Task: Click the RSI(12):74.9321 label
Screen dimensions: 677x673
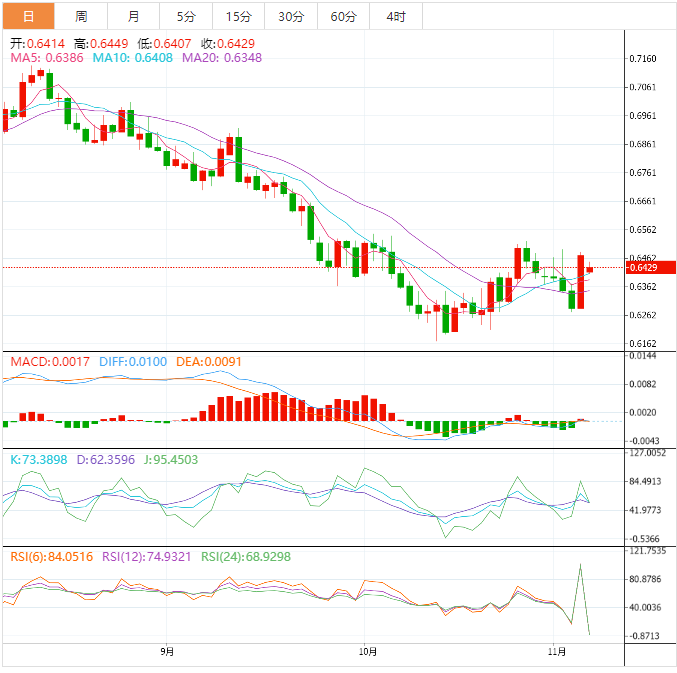Action: (x=146, y=557)
